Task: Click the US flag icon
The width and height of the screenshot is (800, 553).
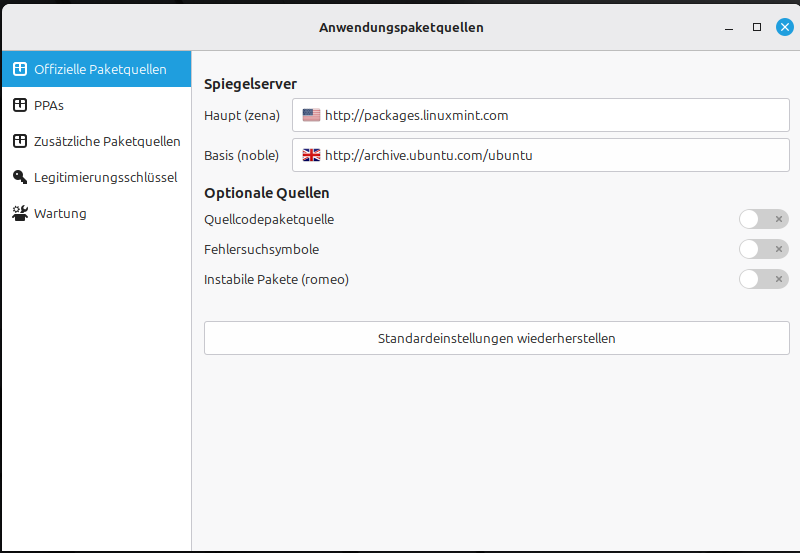Action: (x=311, y=115)
